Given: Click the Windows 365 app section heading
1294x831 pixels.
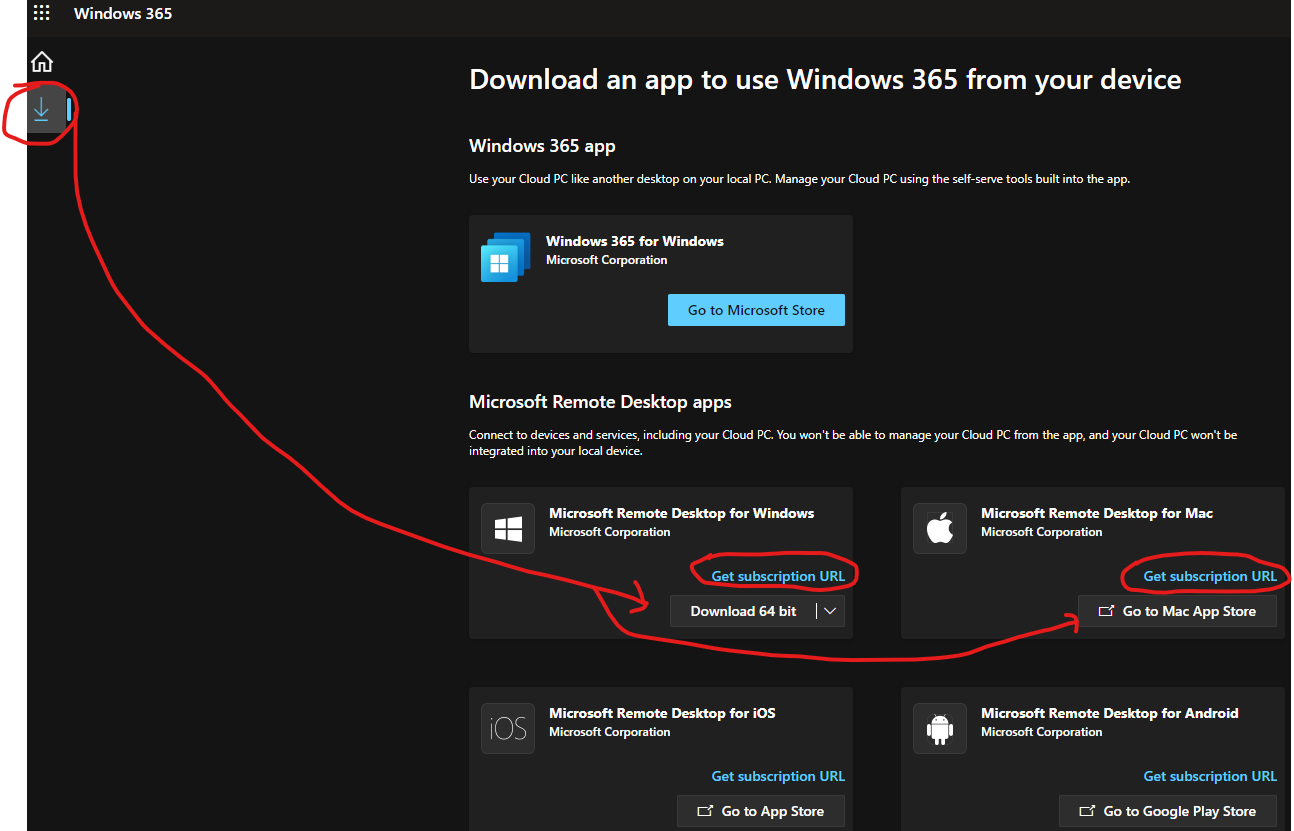Looking at the screenshot, I should (542, 146).
